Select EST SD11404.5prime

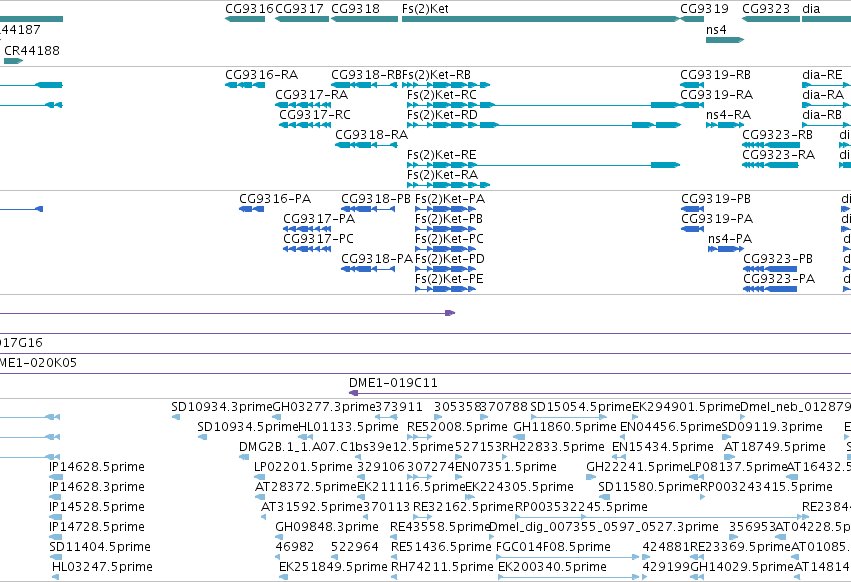click(100, 547)
